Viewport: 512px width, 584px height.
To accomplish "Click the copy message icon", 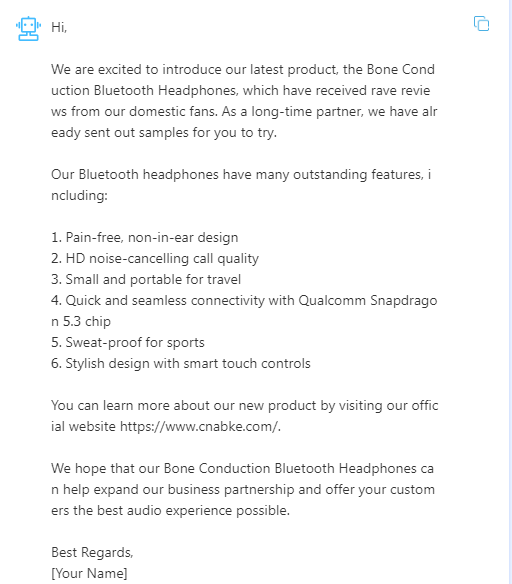I will (481, 23).
